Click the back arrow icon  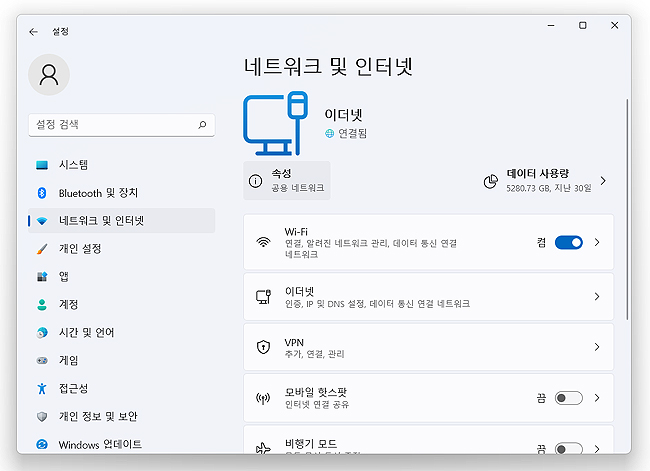click(x=34, y=32)
